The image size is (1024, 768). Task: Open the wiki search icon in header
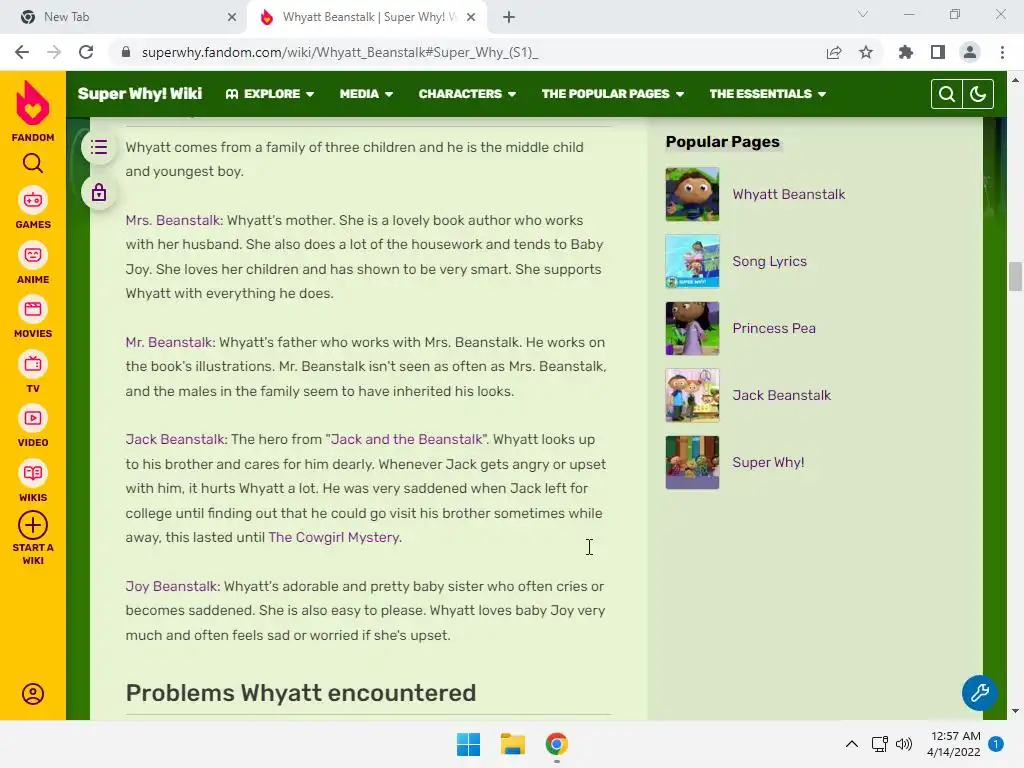[947, 94]
